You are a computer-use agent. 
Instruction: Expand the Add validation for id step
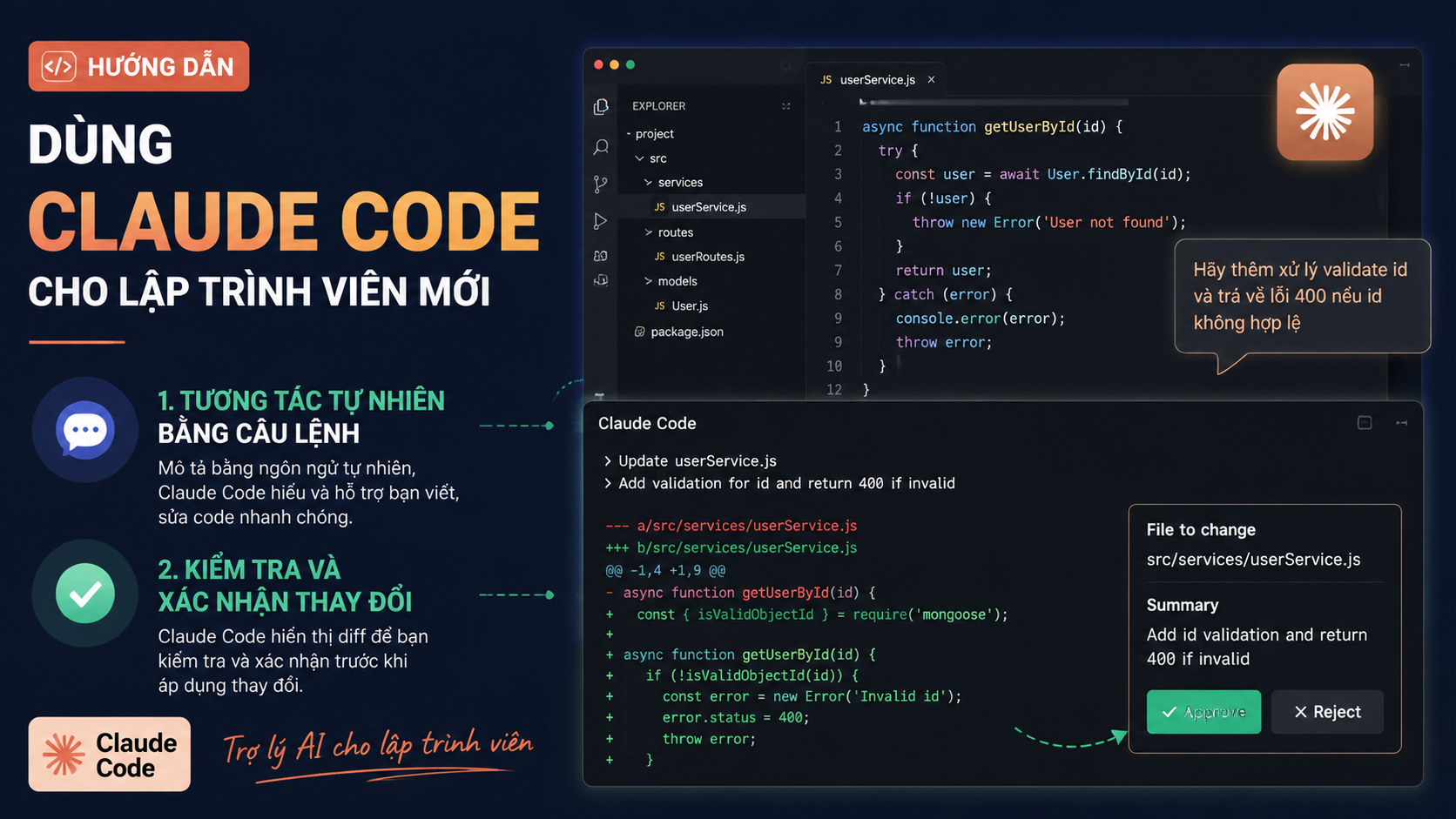coord(607,483)
